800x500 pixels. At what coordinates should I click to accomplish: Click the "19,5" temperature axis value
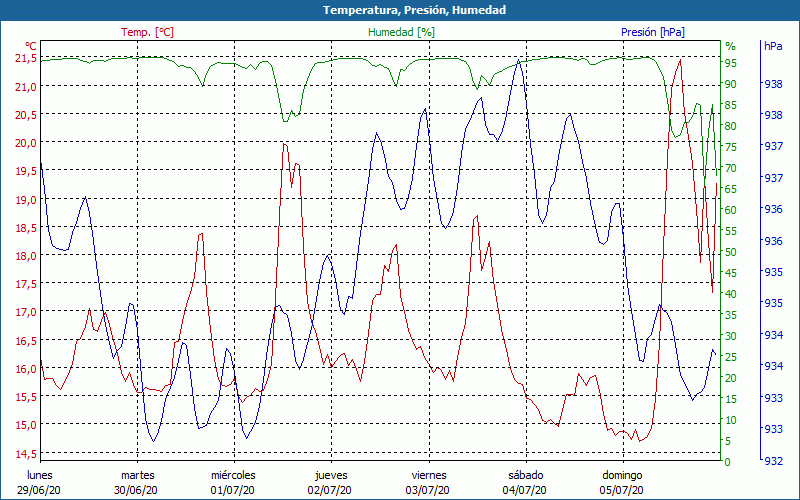coord(26,171)
